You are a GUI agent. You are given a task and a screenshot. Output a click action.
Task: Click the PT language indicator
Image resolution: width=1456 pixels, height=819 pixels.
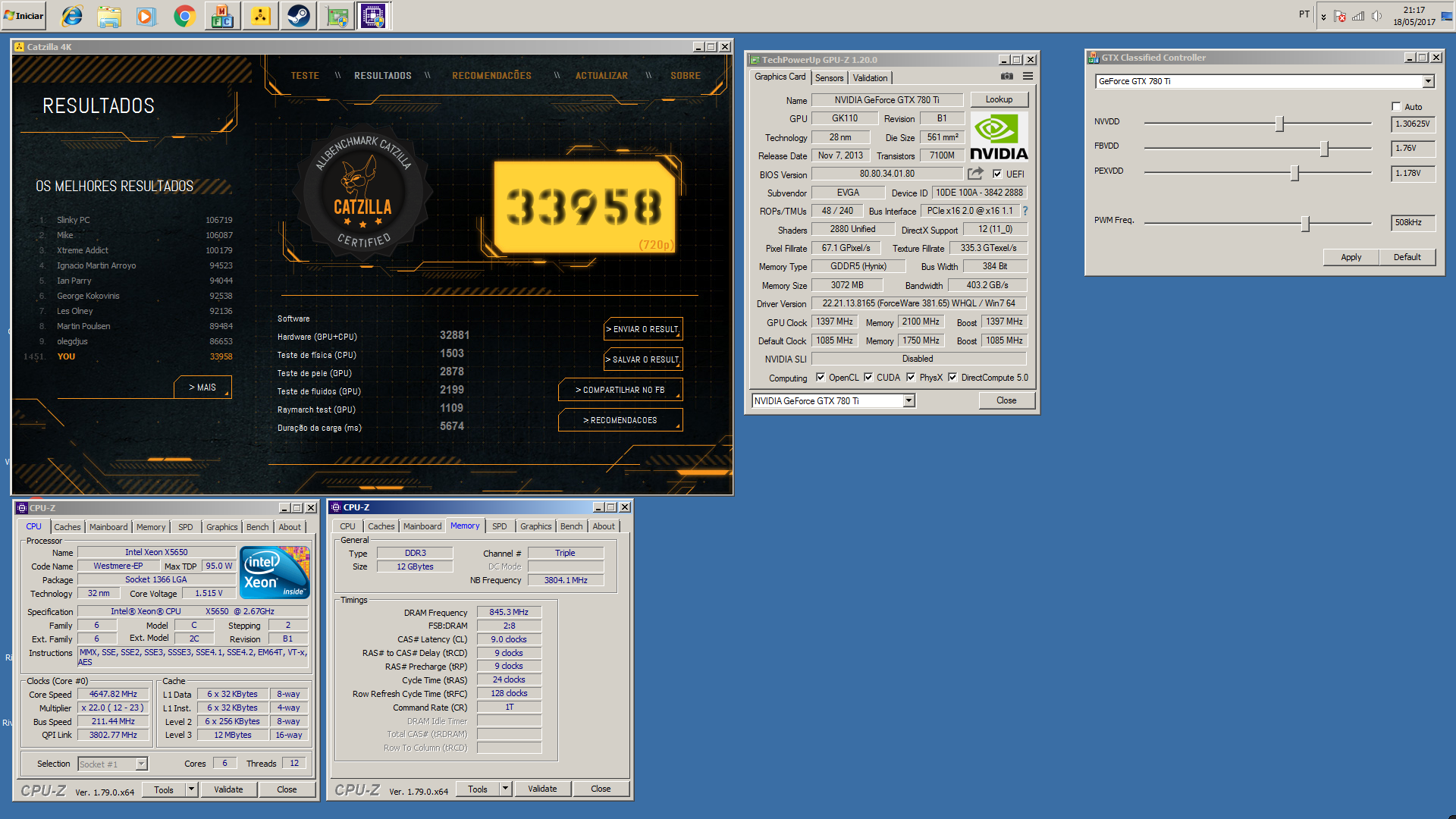click(1304, 14)
